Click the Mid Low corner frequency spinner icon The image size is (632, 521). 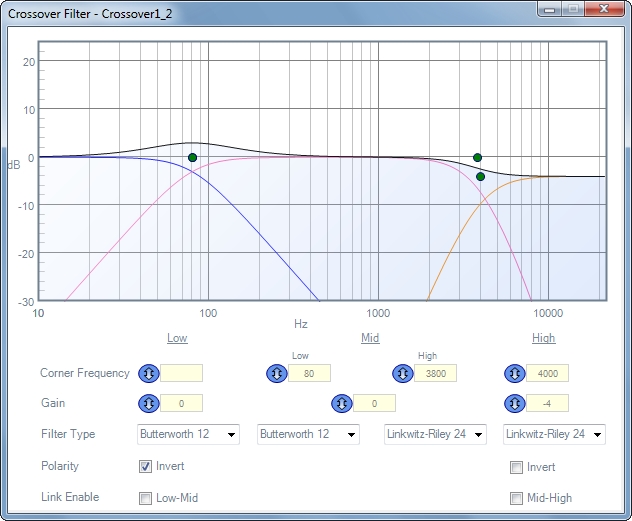click(x=276, y=373)
